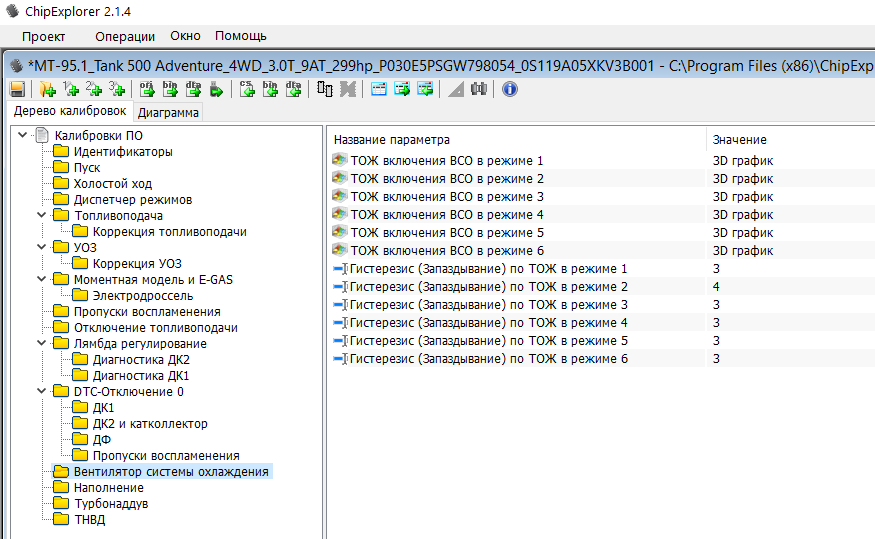Switch to the Диаграмма tab
Screen dimensions: 875x539
pos(168,112)
